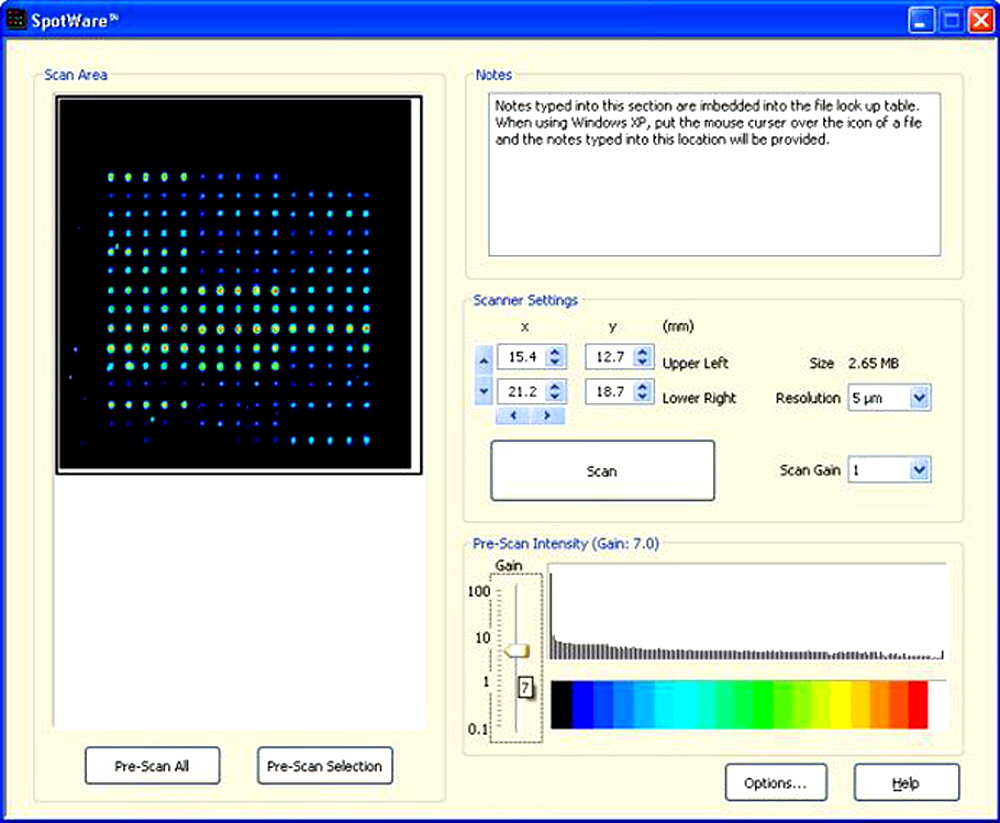Click the Gain scale mark 100
The width and height of the screenshot is (1000, 823).
(x=479, y=591)
